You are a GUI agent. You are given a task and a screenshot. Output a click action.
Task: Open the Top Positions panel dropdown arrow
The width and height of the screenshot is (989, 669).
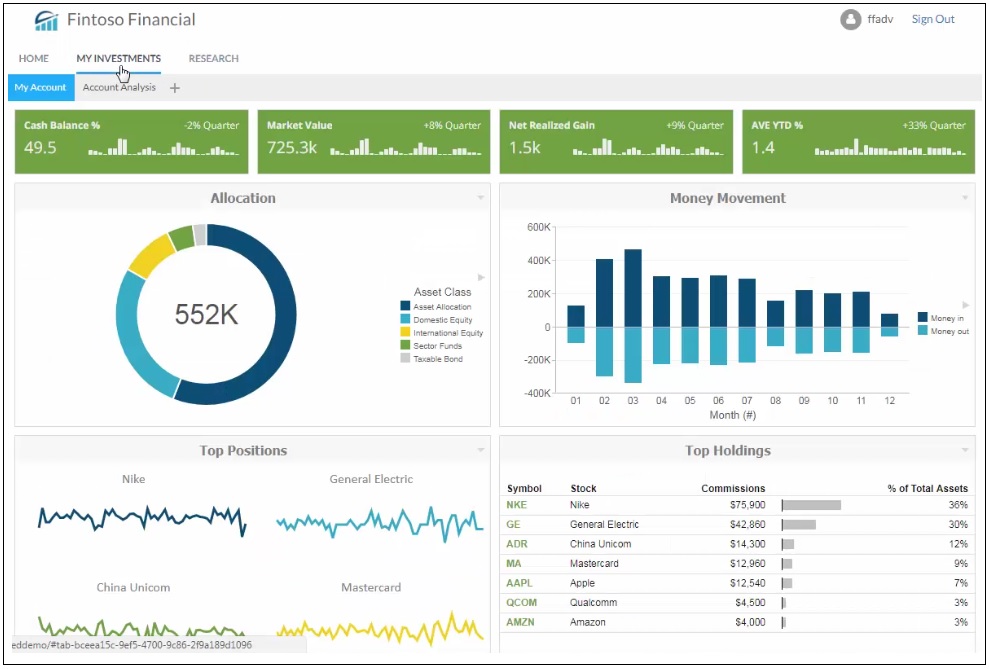tap(481, 450)
